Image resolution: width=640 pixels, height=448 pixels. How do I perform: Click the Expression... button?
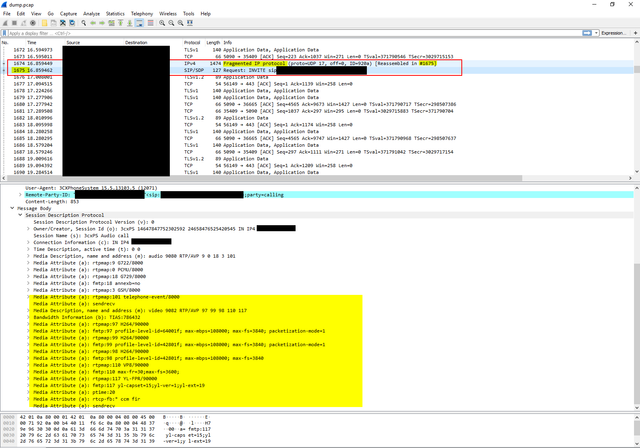[x=613, y=33]
